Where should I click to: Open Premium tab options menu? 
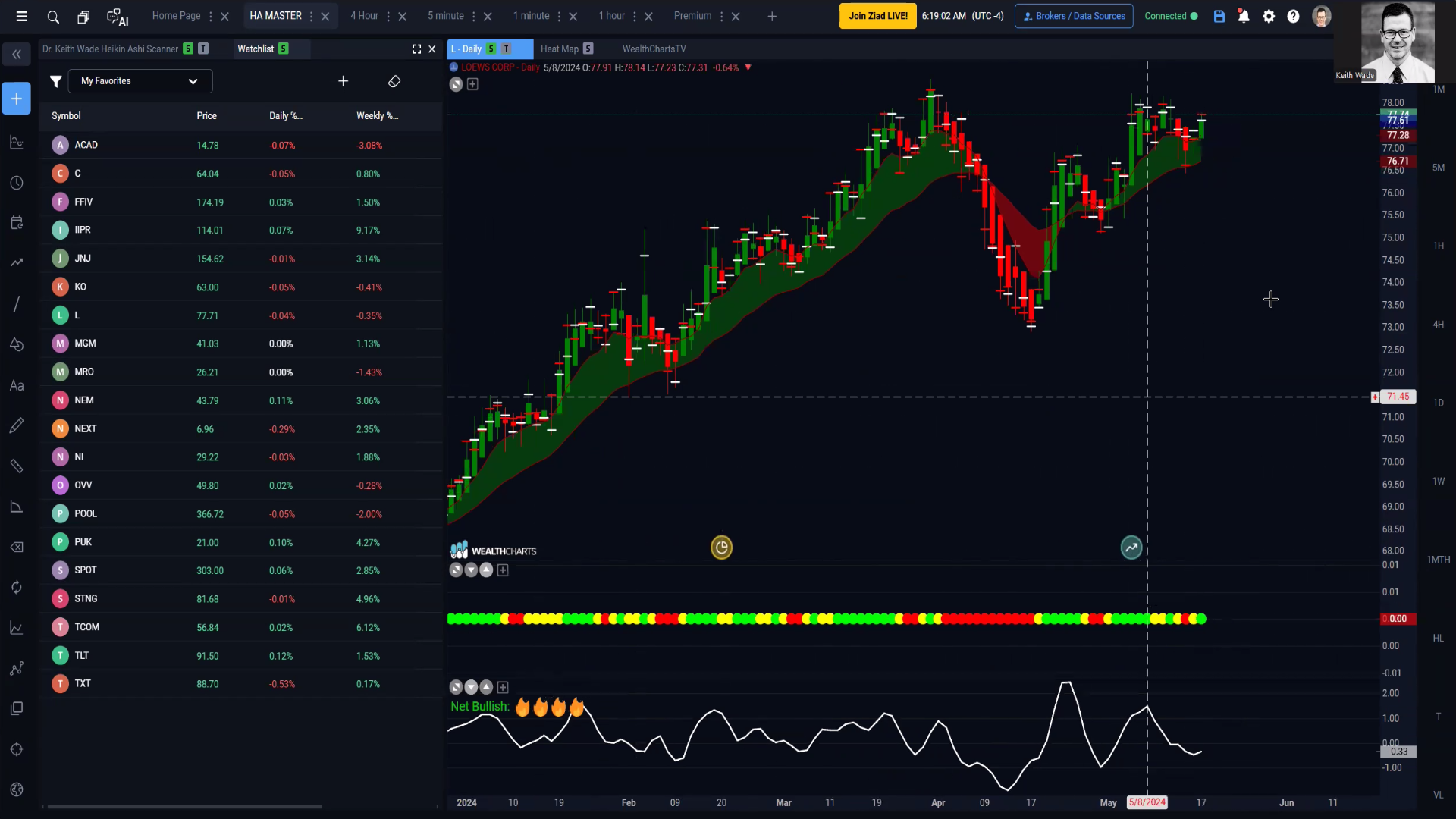[721, 16]
